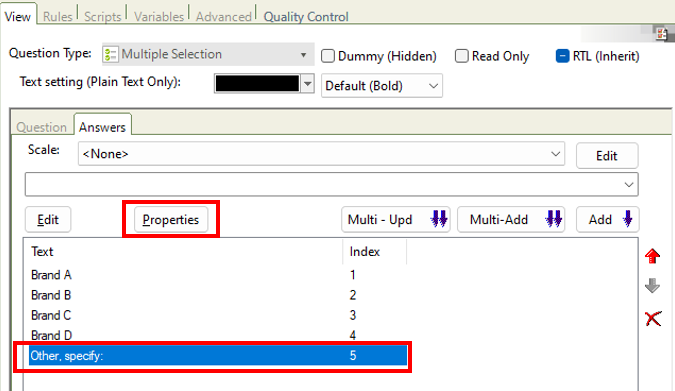
Task: Click the Multi - Upd button
Action: [396, 220]
